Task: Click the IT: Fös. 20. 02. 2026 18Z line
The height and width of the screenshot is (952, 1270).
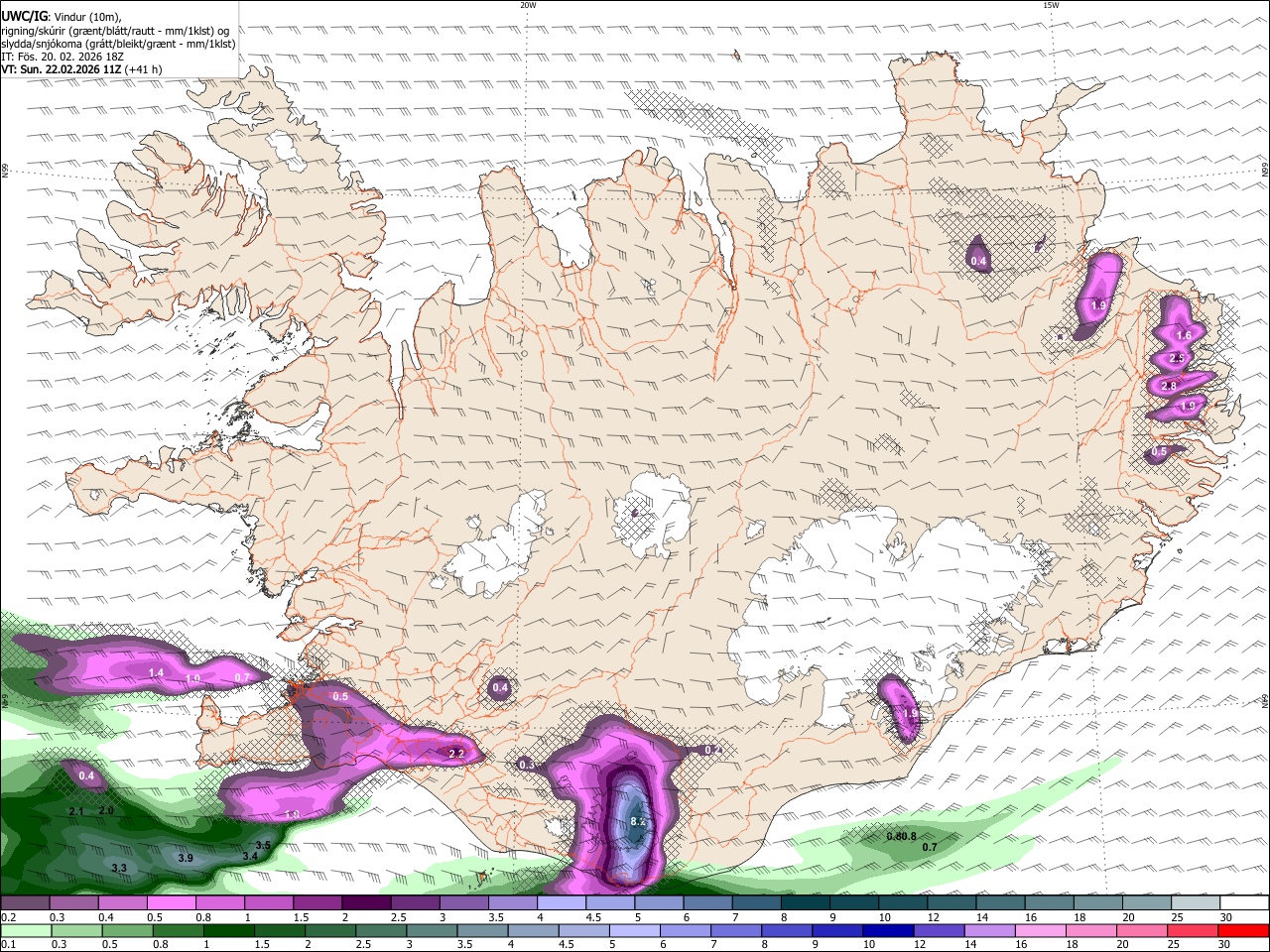Action: [63, 57]
